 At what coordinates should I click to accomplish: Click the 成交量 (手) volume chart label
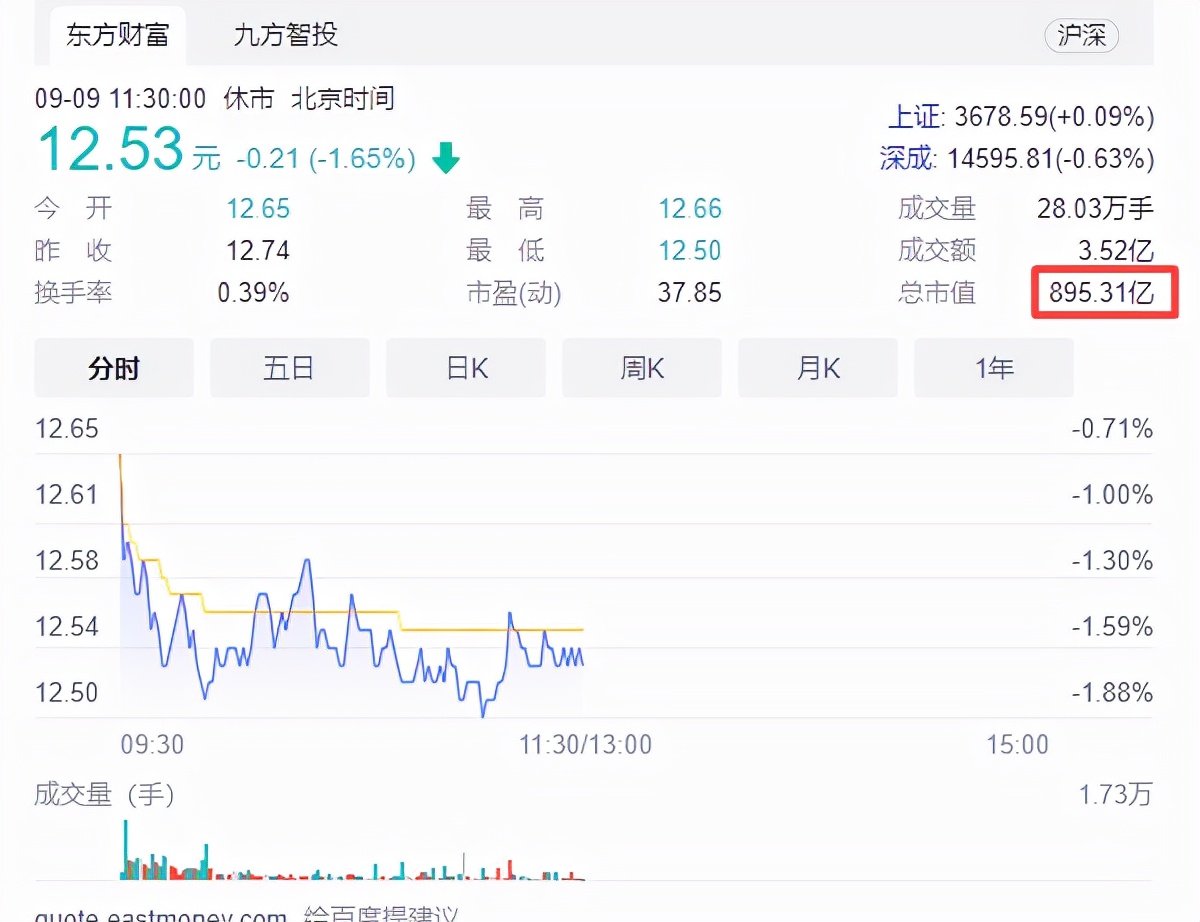pos(105,795)
